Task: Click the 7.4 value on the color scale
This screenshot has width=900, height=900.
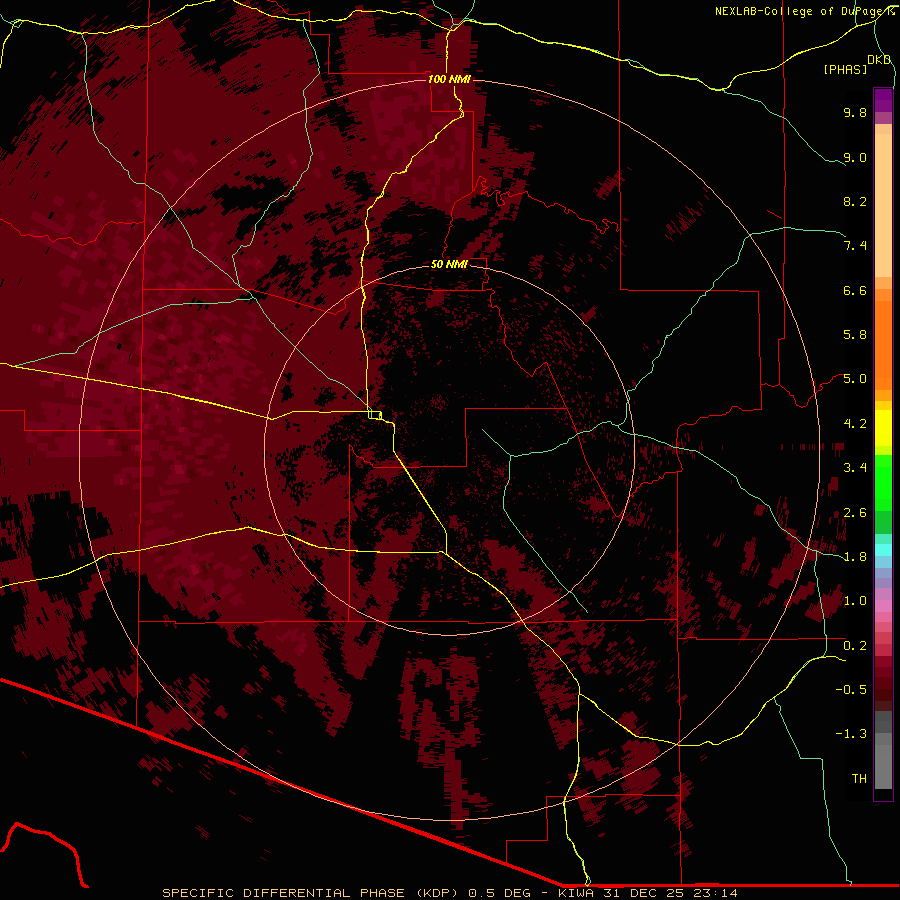Action: (x=855, y=246)
